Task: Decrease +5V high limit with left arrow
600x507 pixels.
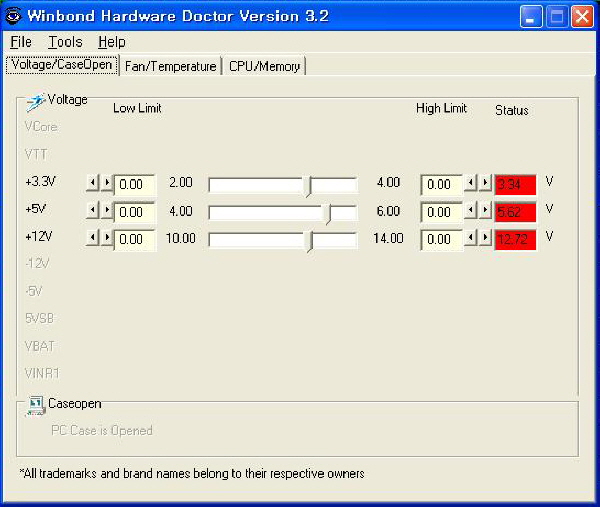Action: [x=471, y=210]
